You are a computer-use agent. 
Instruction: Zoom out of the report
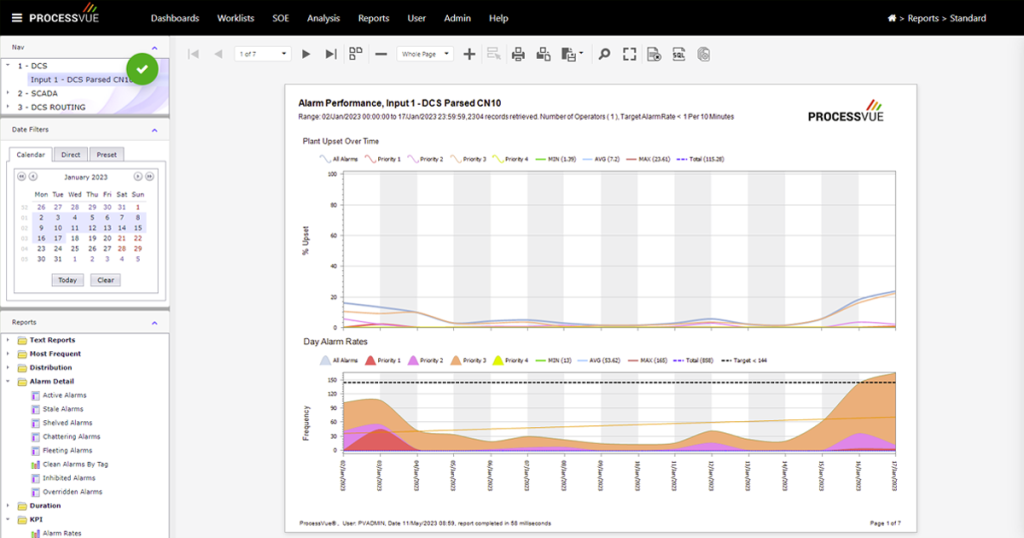click(x=381, y=54)
